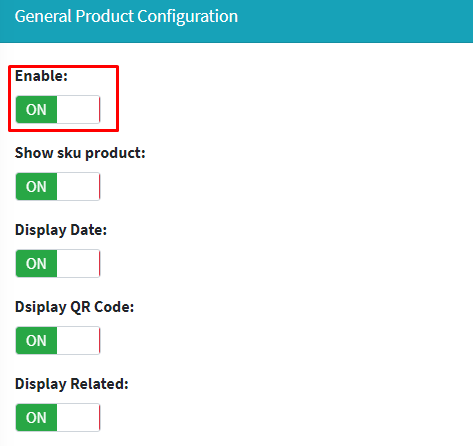Click the 'Display Related:' label
This screenshot has height=446, width=473.
tap(72, 384)
